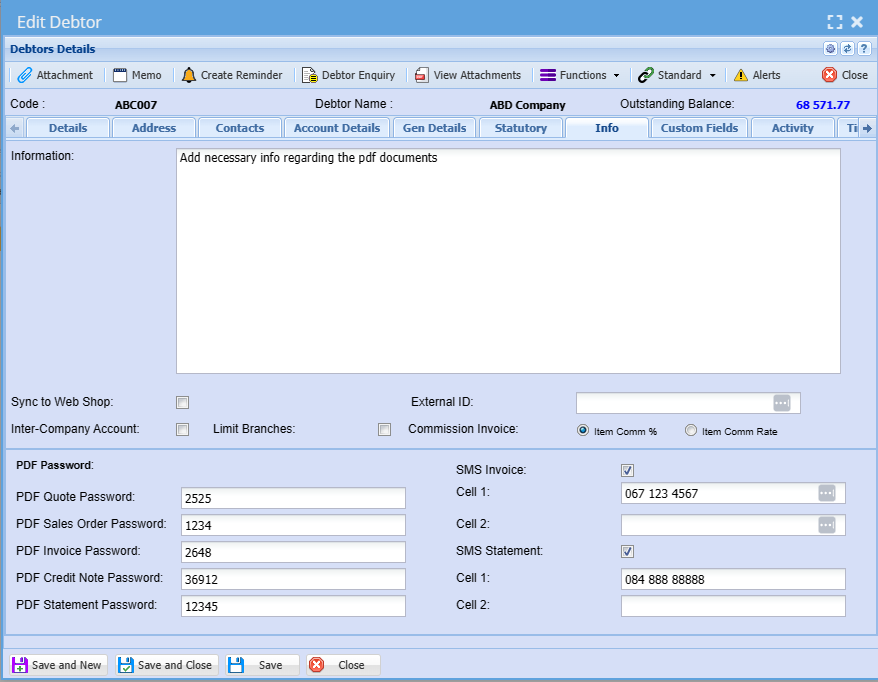Open the Custom Fields tab
Viewport: 878px width, 682px height.
coord(699,128)
